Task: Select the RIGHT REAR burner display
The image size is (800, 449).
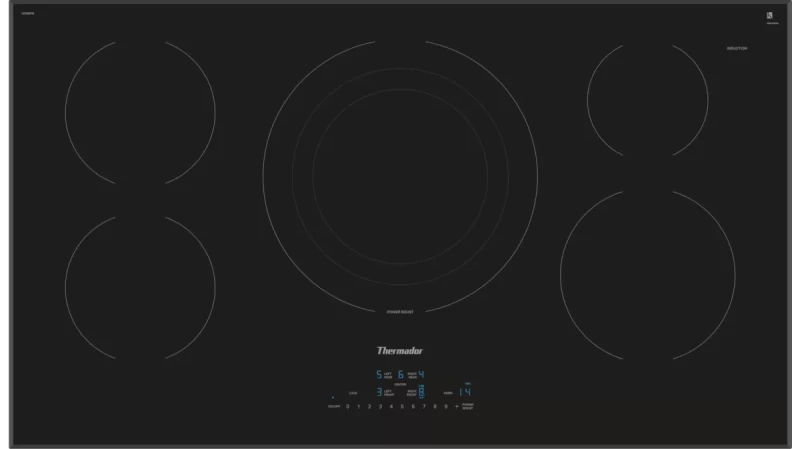Action: (421, 374)
